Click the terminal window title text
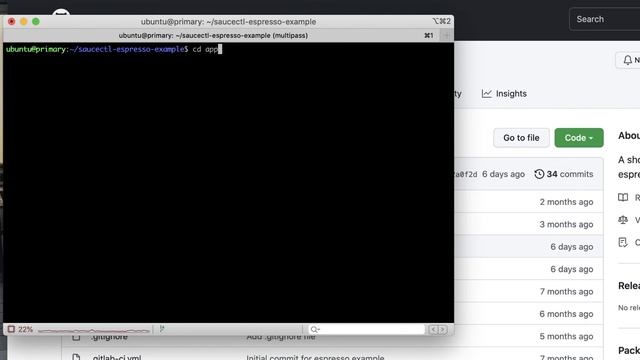This screenshot has width=640, height=360. tap(229, 22)
